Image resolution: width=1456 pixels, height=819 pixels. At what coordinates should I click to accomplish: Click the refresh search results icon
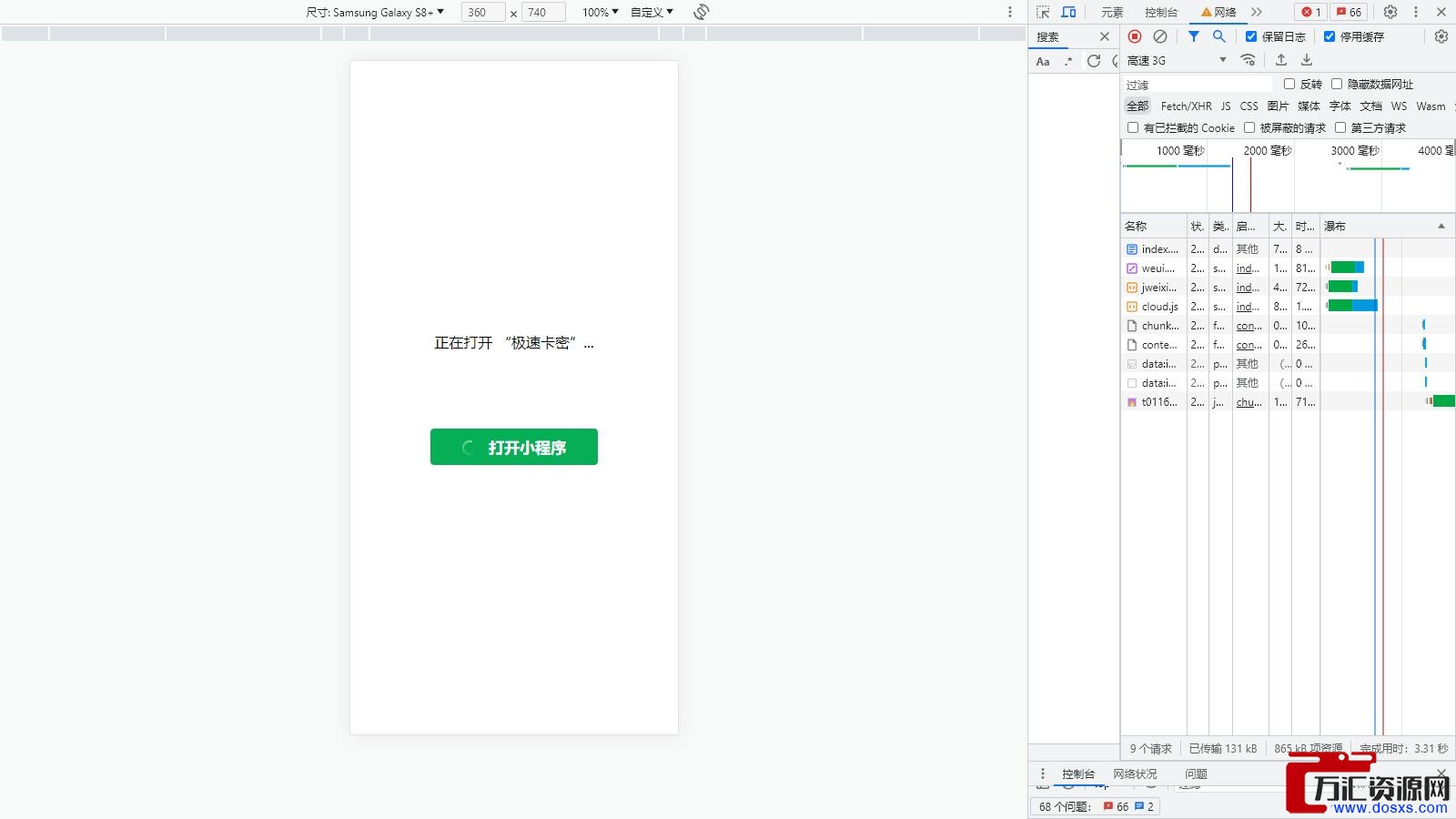click(1094, 61)
